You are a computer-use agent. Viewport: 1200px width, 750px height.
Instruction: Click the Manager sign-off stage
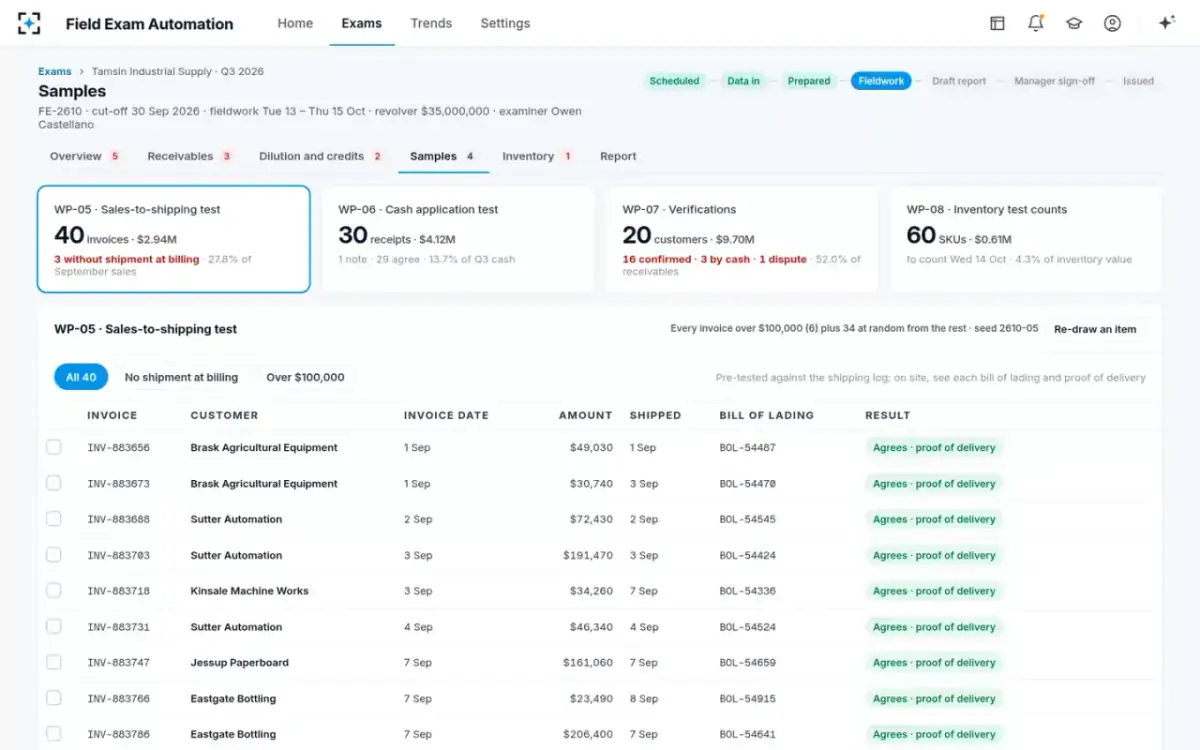1054,81
